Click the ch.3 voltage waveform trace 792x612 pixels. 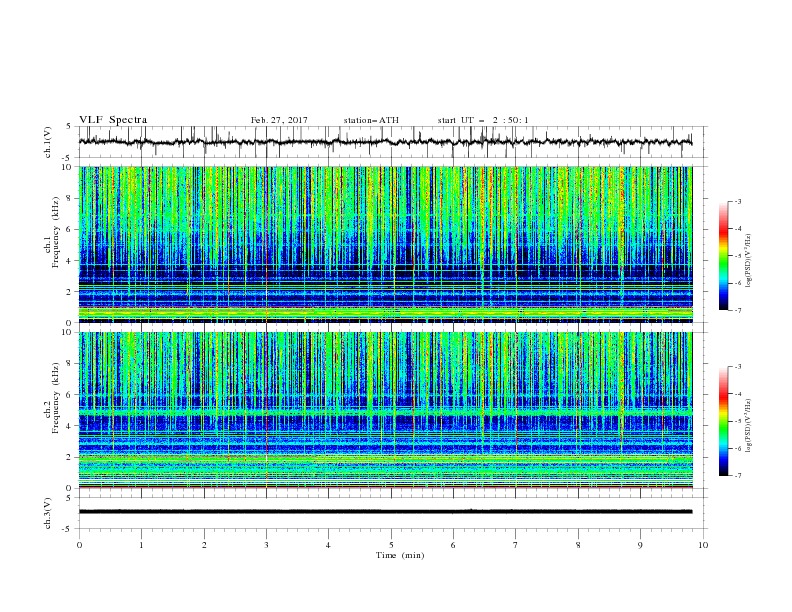385,512
